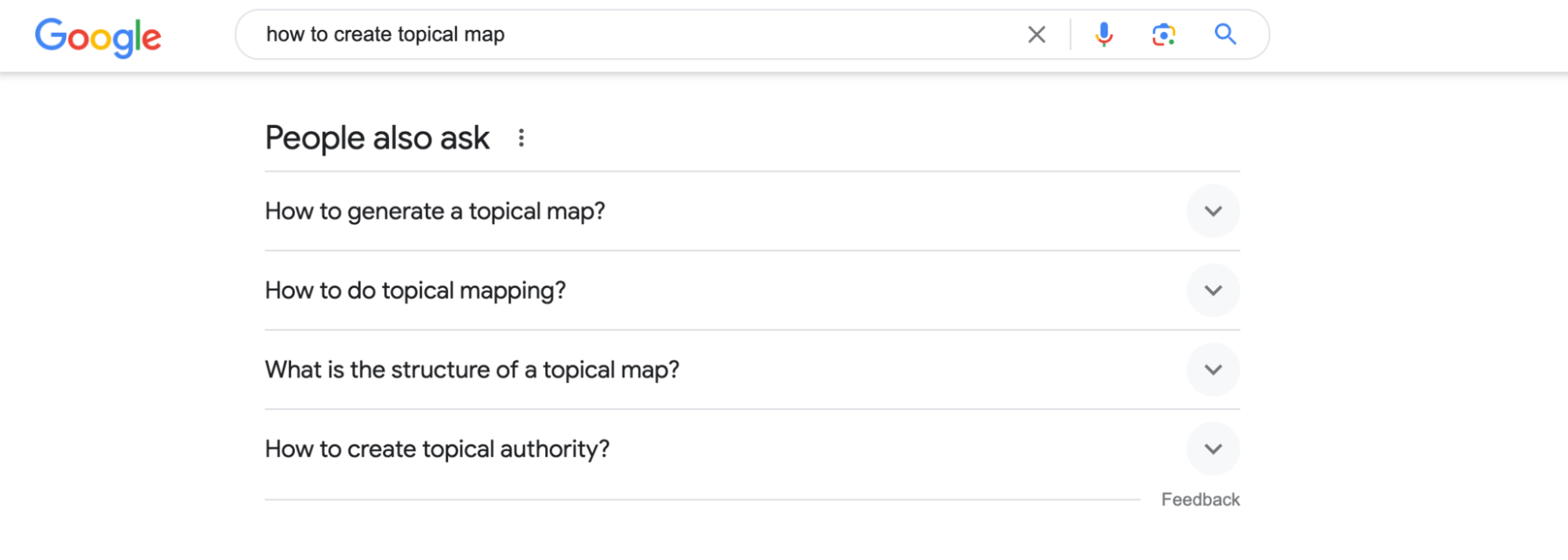
Task: Place cursor in the 'how to create topical map' query text
Action: [385, 35]
